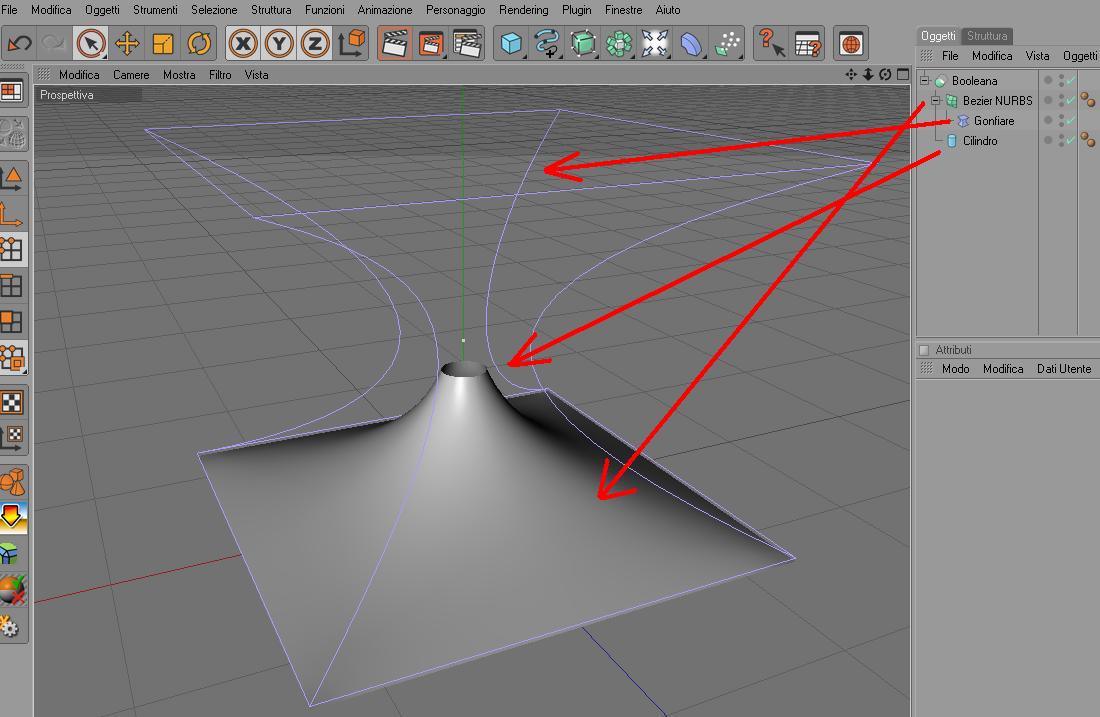
Task: Click the green Array modeling object icon
Action: click(x=619, y=43)
